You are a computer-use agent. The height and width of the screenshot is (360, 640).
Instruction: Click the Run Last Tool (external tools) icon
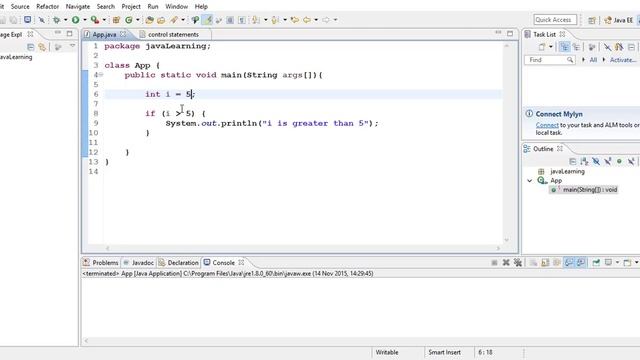pyautogui.click(x=95, y=20)
